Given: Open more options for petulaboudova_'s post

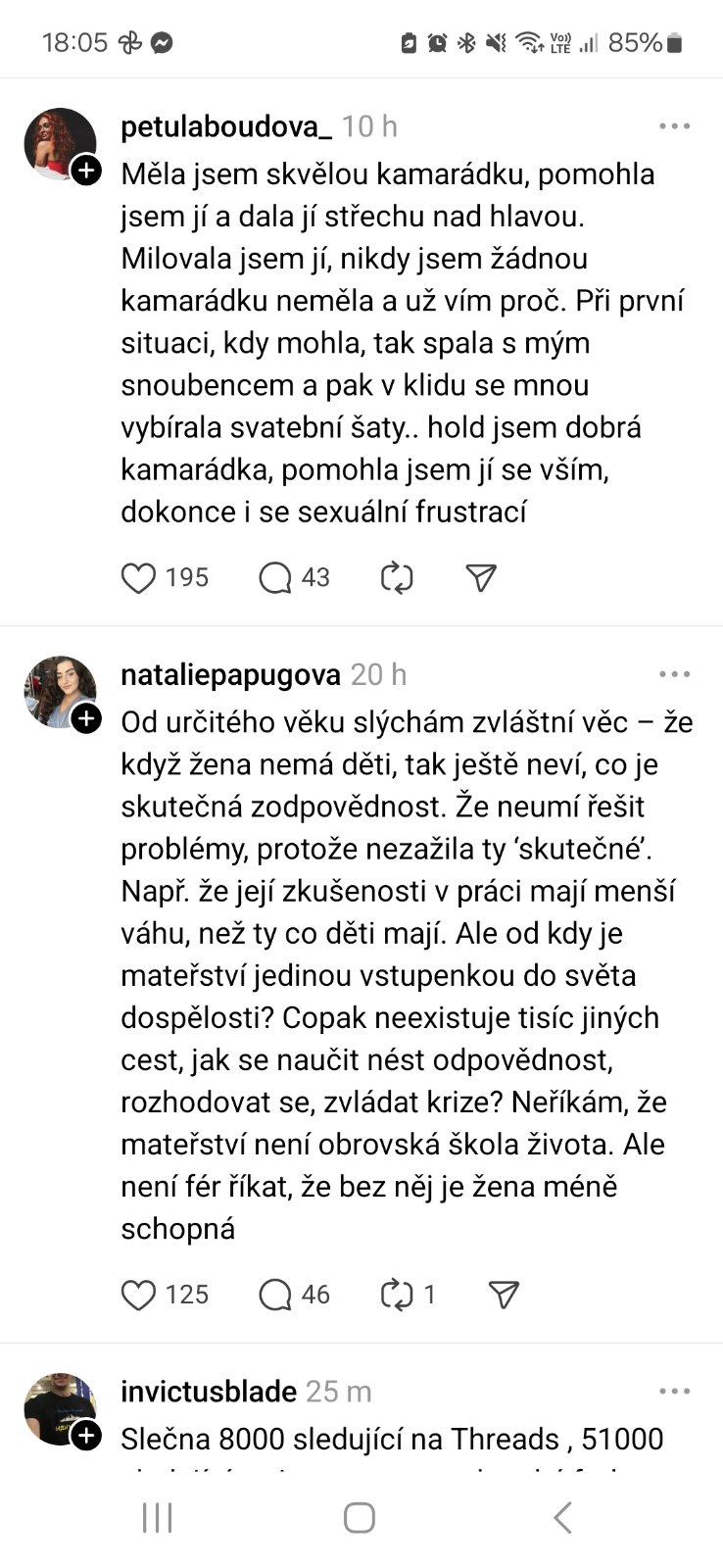Looking at the screenshot, I should [674, 126].
